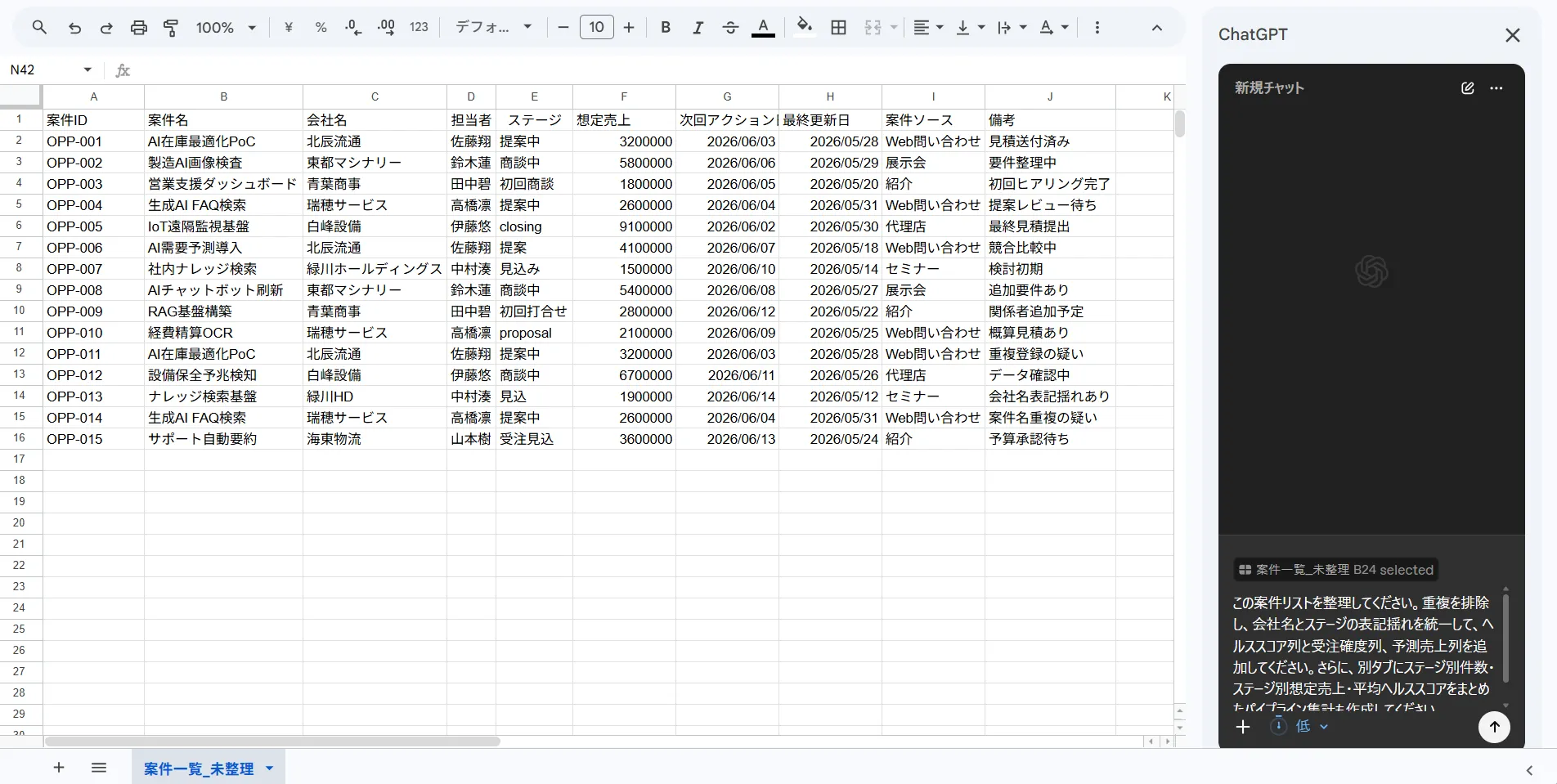Click cell with IoT遠隔監視基盤
The width and height of the screenshot is (1557, 784).
[223, 226]
